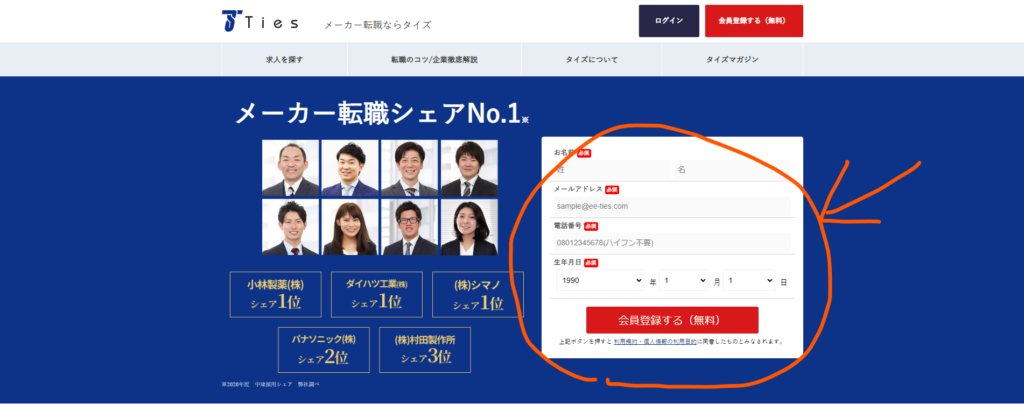Click the ログイン button

(x=669, y=21)
